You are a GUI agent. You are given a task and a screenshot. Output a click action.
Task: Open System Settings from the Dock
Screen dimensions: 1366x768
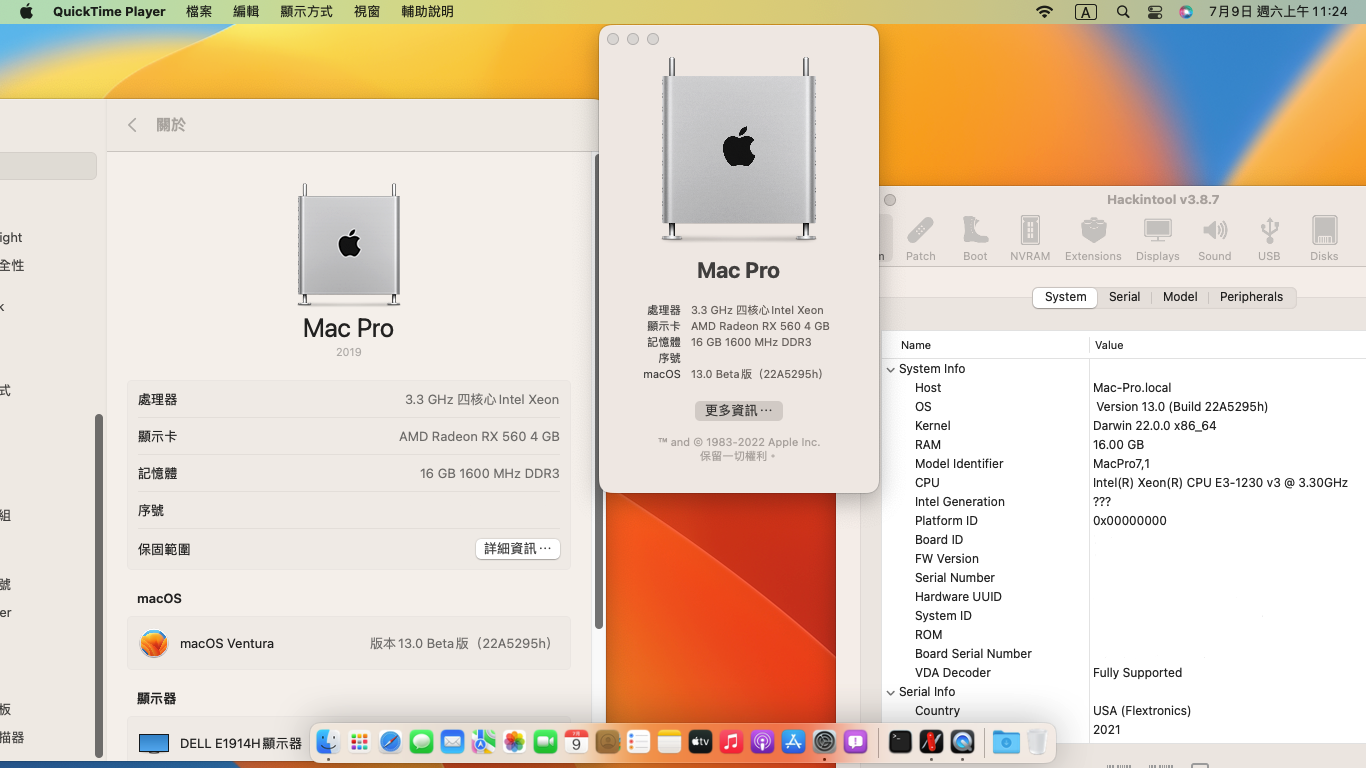point(824,742)
